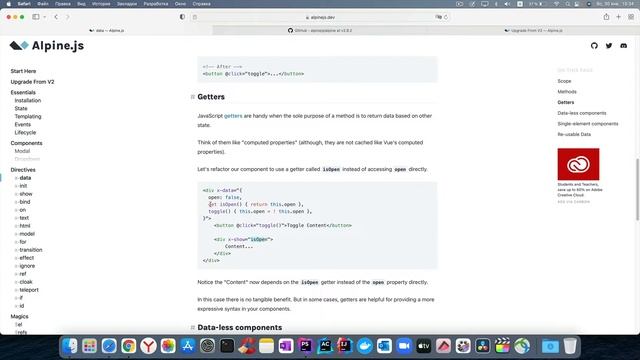The height and width of the screenshot is (360, 640).
Task: Click the anchor icon beside Getters heading
Action: point(192,97)
